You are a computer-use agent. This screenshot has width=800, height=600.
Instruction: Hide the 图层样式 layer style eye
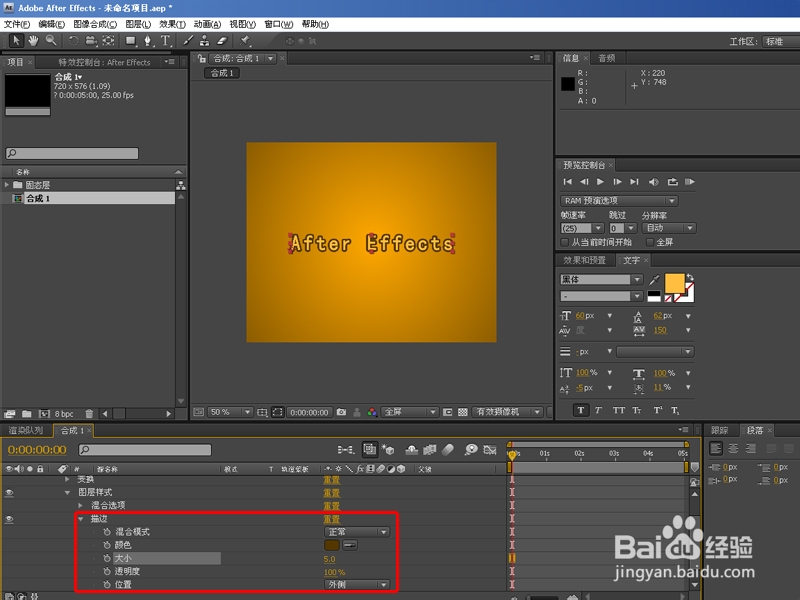pyautogui.click(x=9, y=493)
